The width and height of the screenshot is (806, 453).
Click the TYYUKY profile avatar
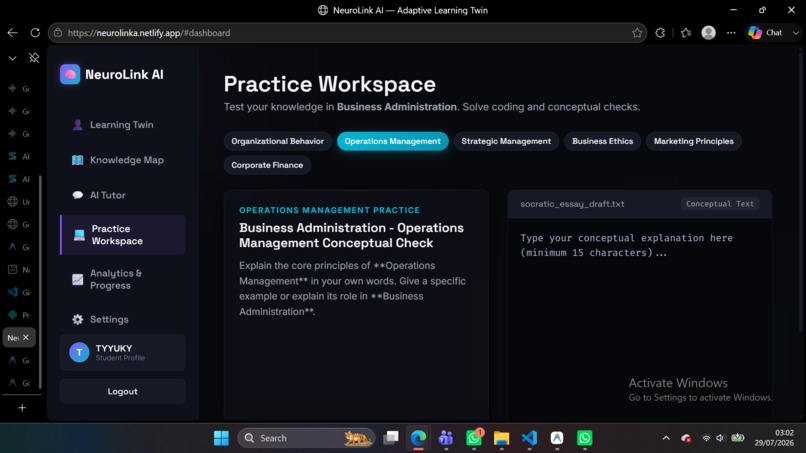pyautogui.click(x=79, y=352)
